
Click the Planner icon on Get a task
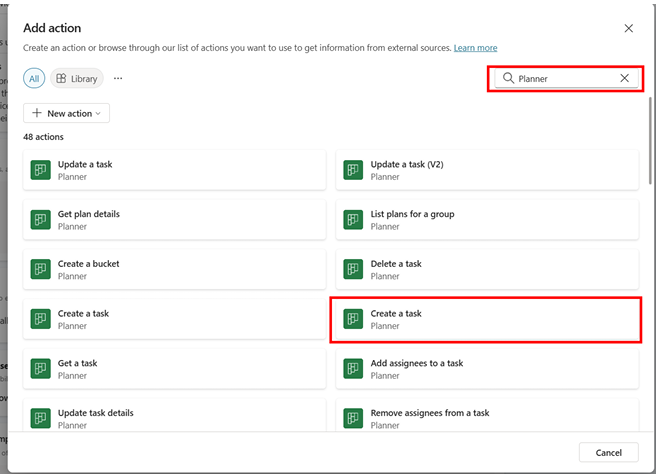[40, 369]
